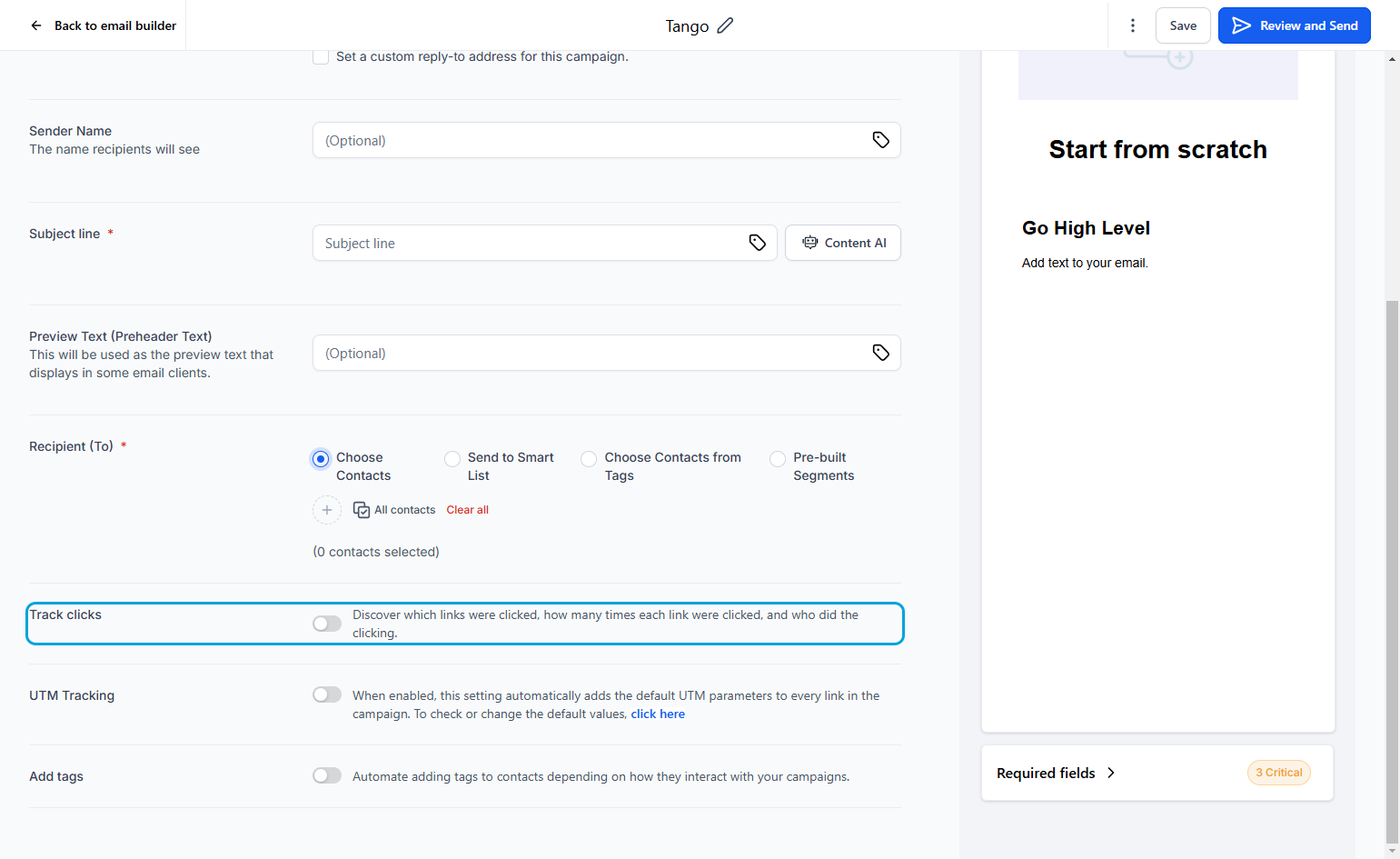Open the three-dot more options menu
The image size is (1400, 859).
1132,25
